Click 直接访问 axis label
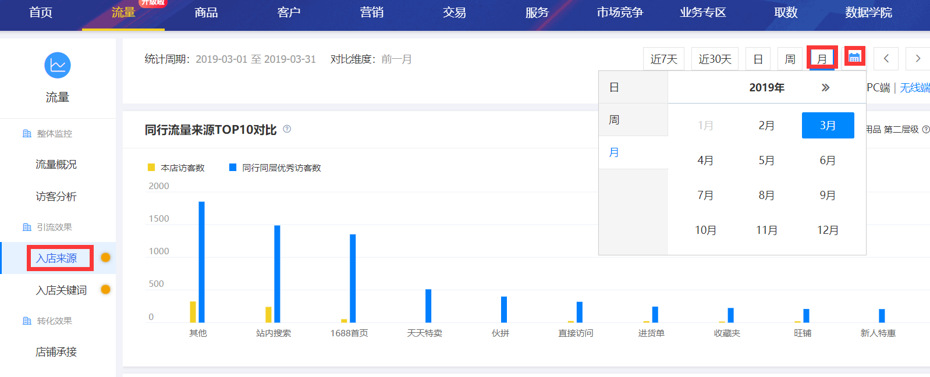The width and height of the screenshot is (930, 377). 575,333
